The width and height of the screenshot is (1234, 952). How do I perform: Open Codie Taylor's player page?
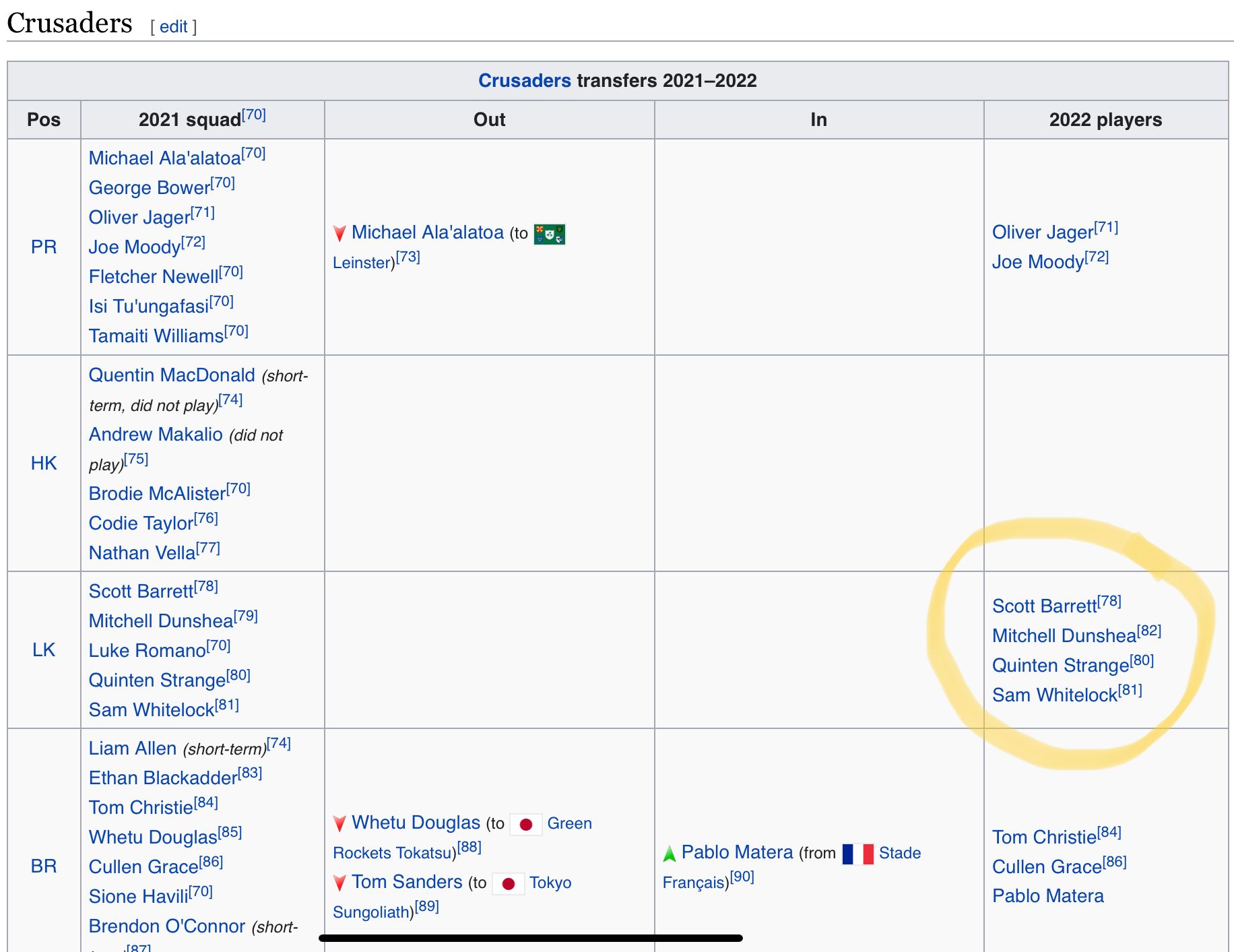141,523
